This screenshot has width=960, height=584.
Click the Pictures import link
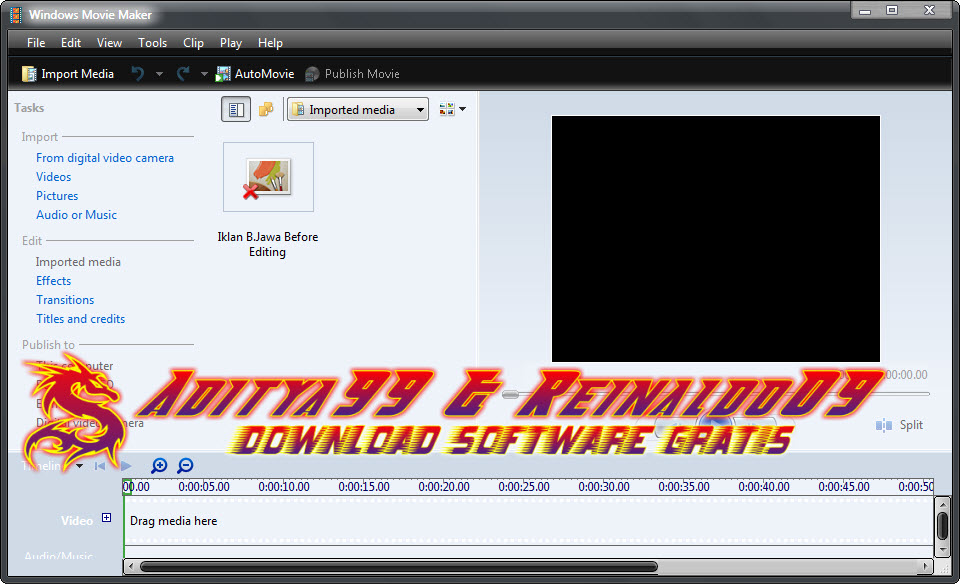(x=57, y=196)
